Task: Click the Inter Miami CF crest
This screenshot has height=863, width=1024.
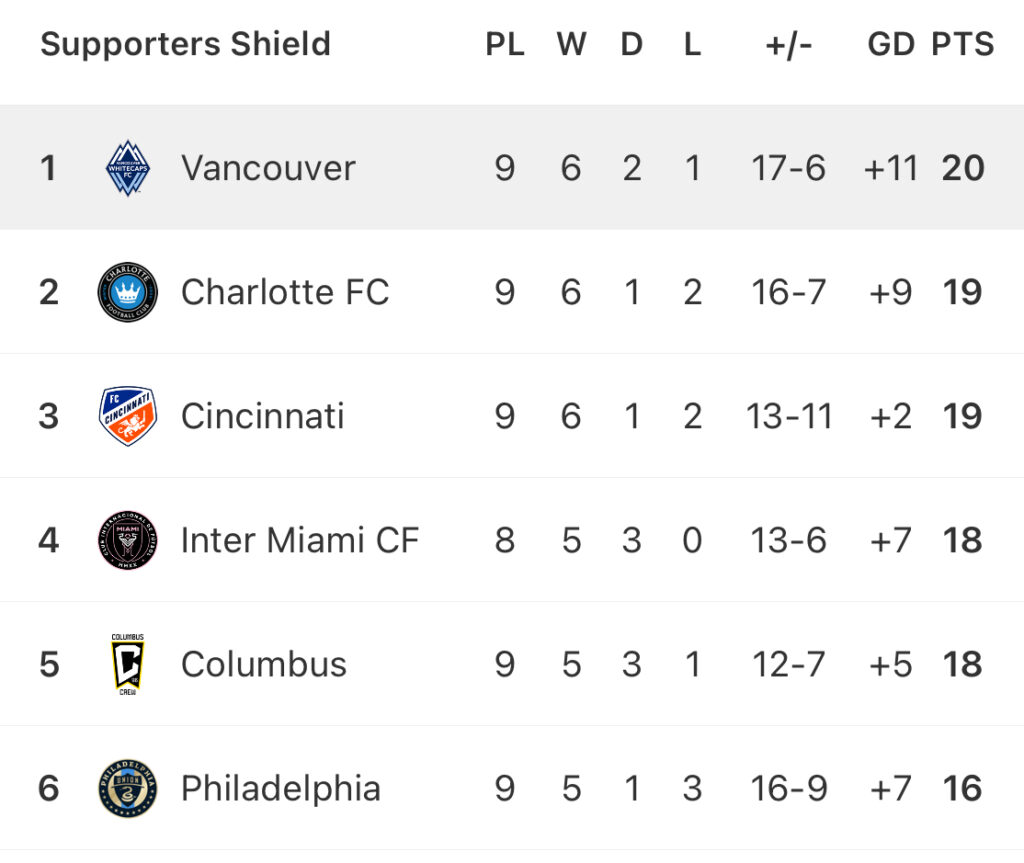Action: coord(127,540)
